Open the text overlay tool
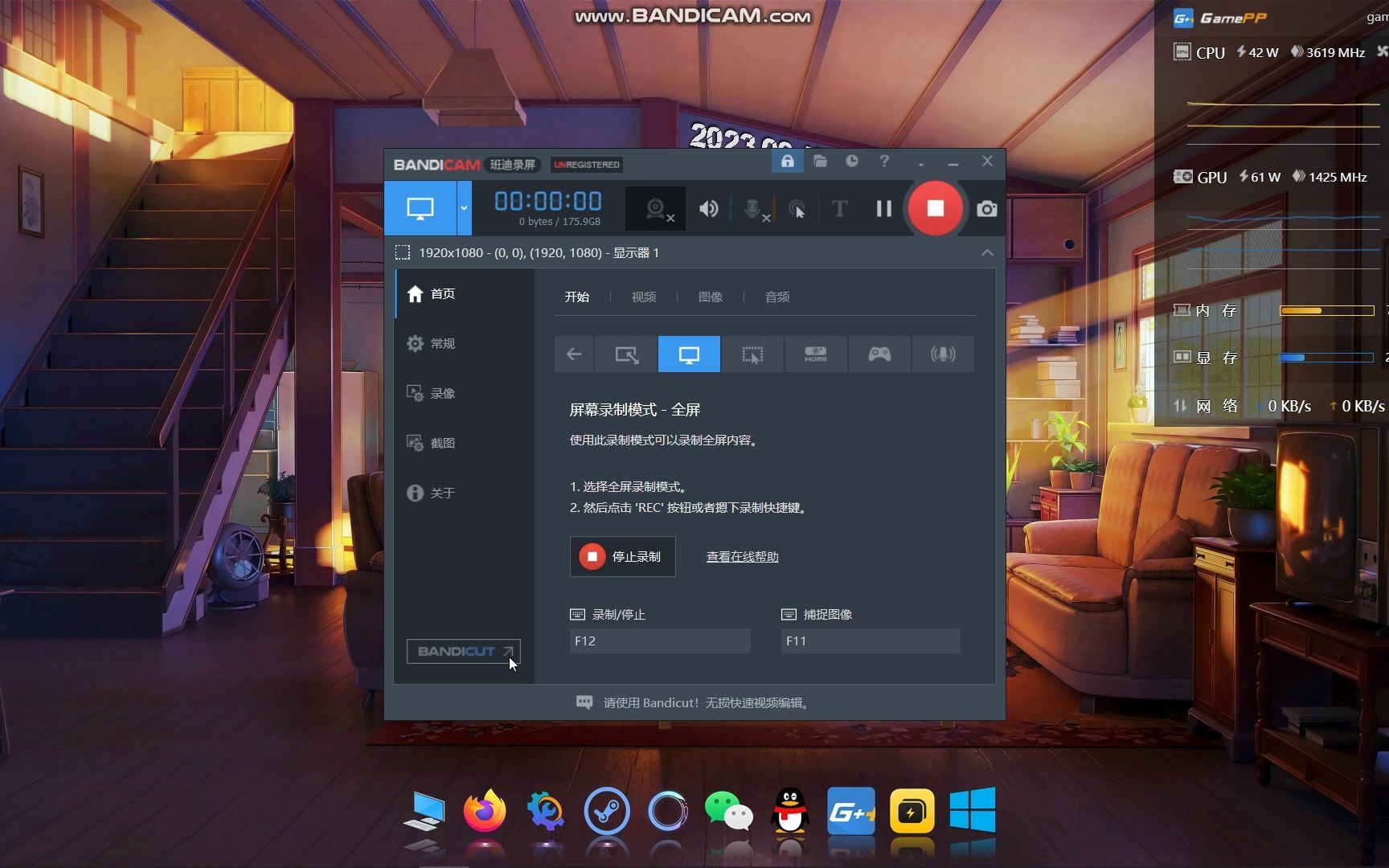1389x868 pixels. (x=839, y=209)
